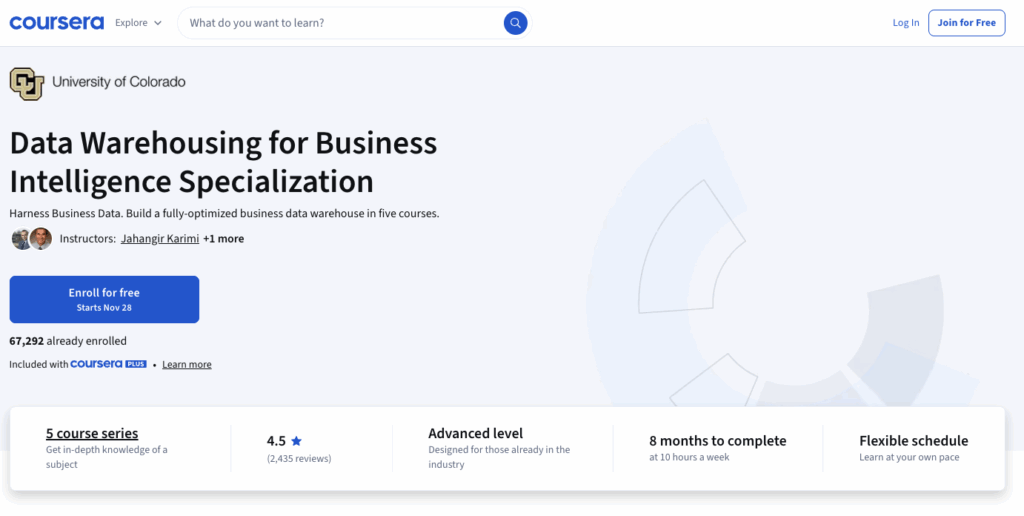The image size is (1024, 516).
Task: Click the Coursera Plus badge logo
Action: click(109, 364)
